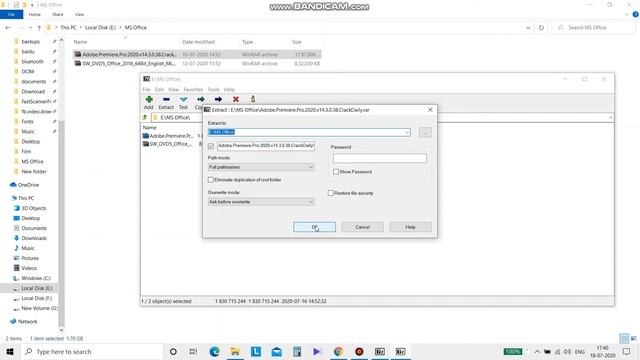Click the volume icon in system tray
The height and width of the screenshot is (360, 640).
coord(567,351)
